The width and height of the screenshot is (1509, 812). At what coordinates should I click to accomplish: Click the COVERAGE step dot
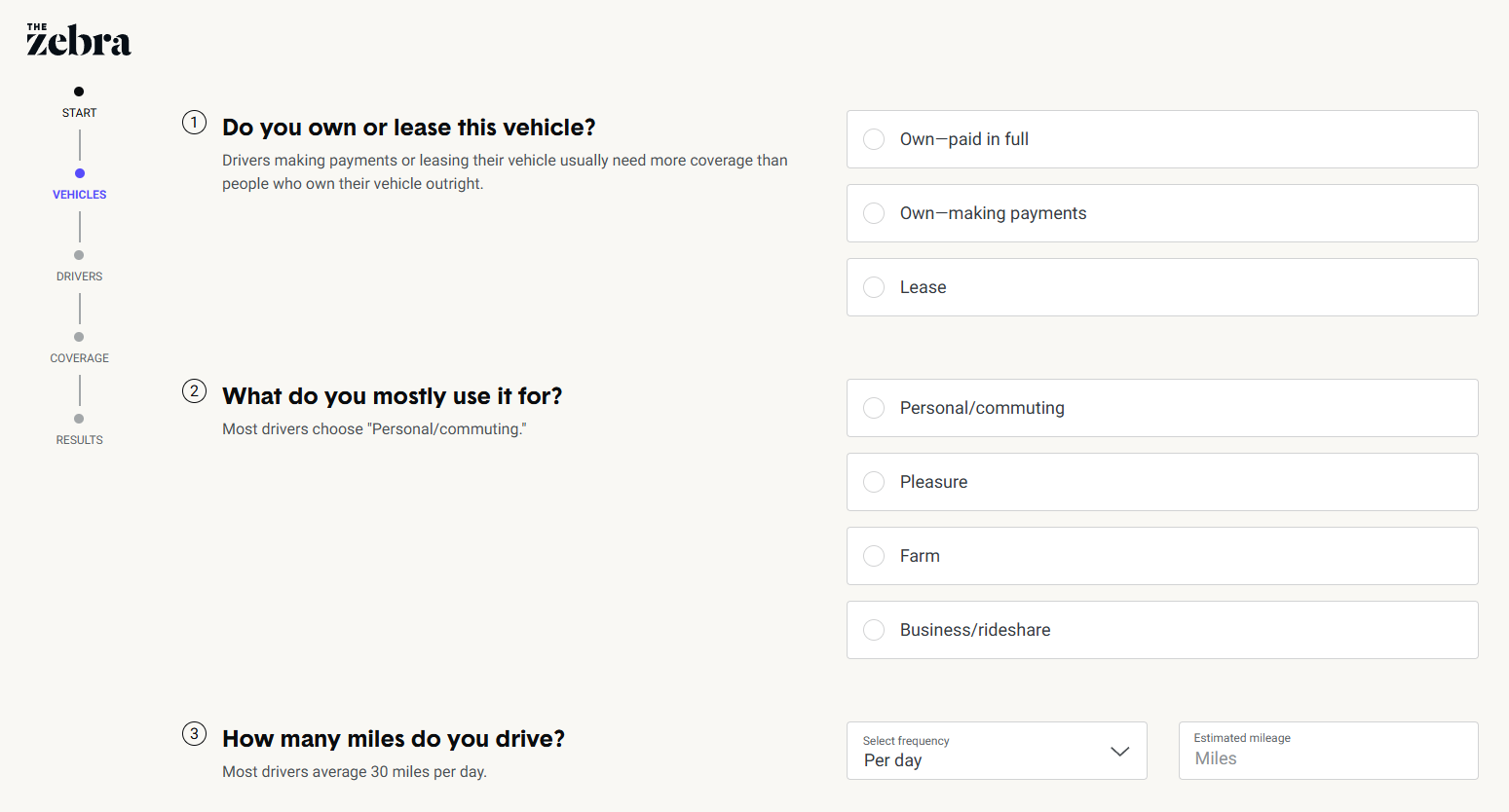(79, 337)
